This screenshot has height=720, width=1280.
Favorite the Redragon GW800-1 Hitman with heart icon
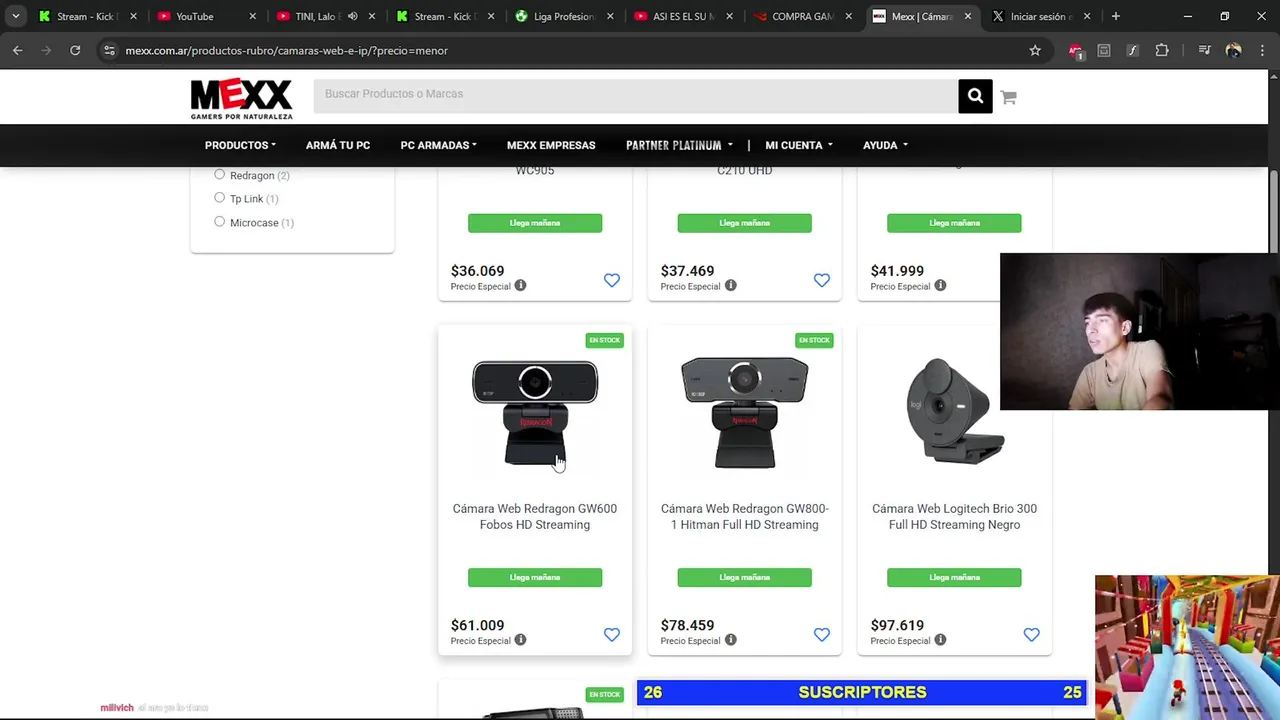[x=822, y=634]
